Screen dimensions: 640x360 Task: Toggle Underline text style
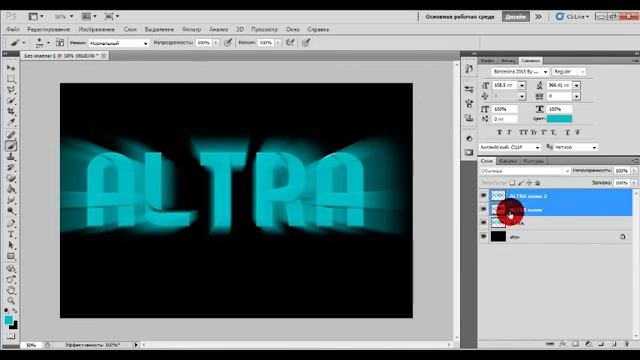tap(568, 132)
